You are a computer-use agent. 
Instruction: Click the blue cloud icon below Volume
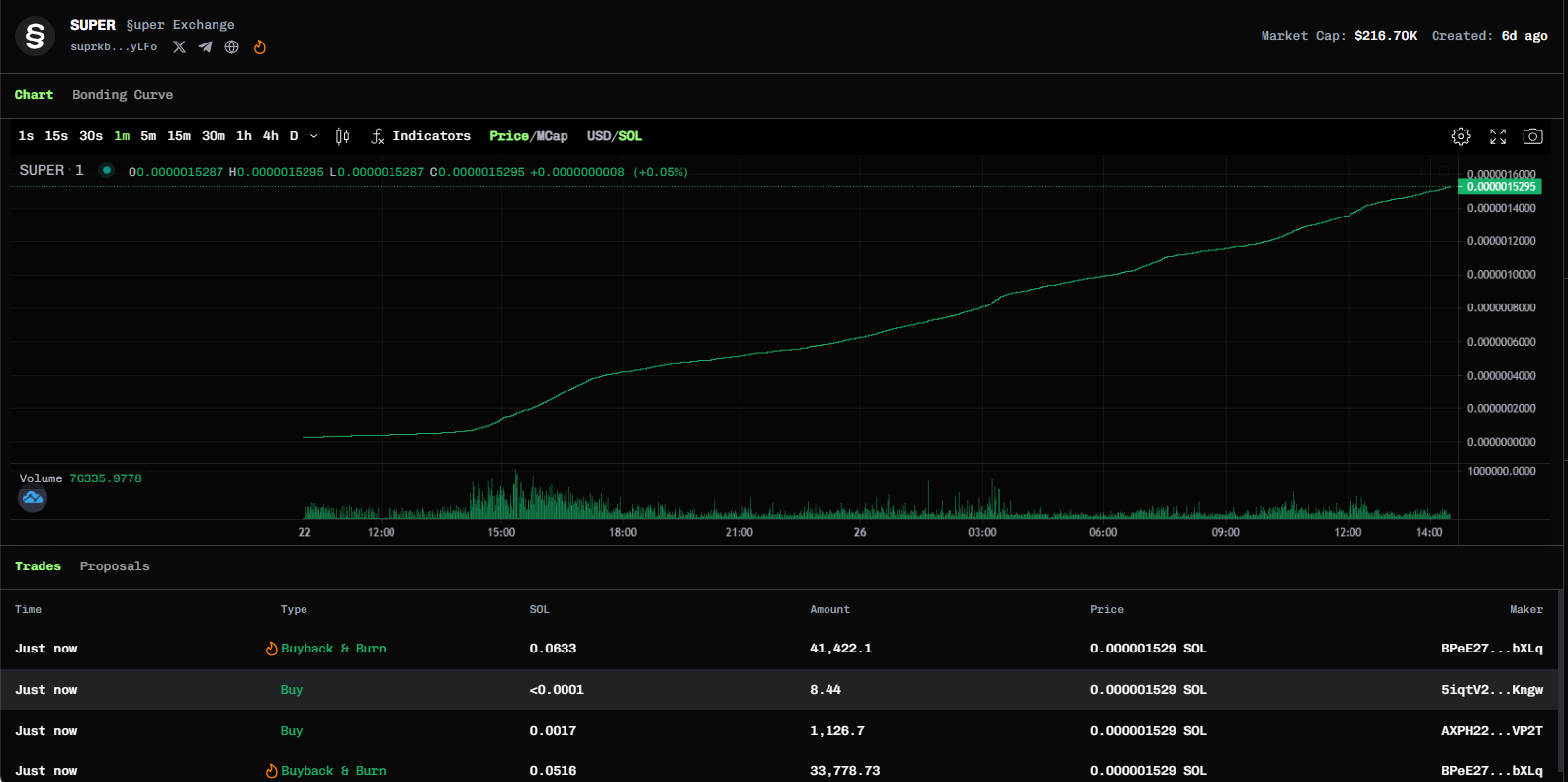click(33, 498)
